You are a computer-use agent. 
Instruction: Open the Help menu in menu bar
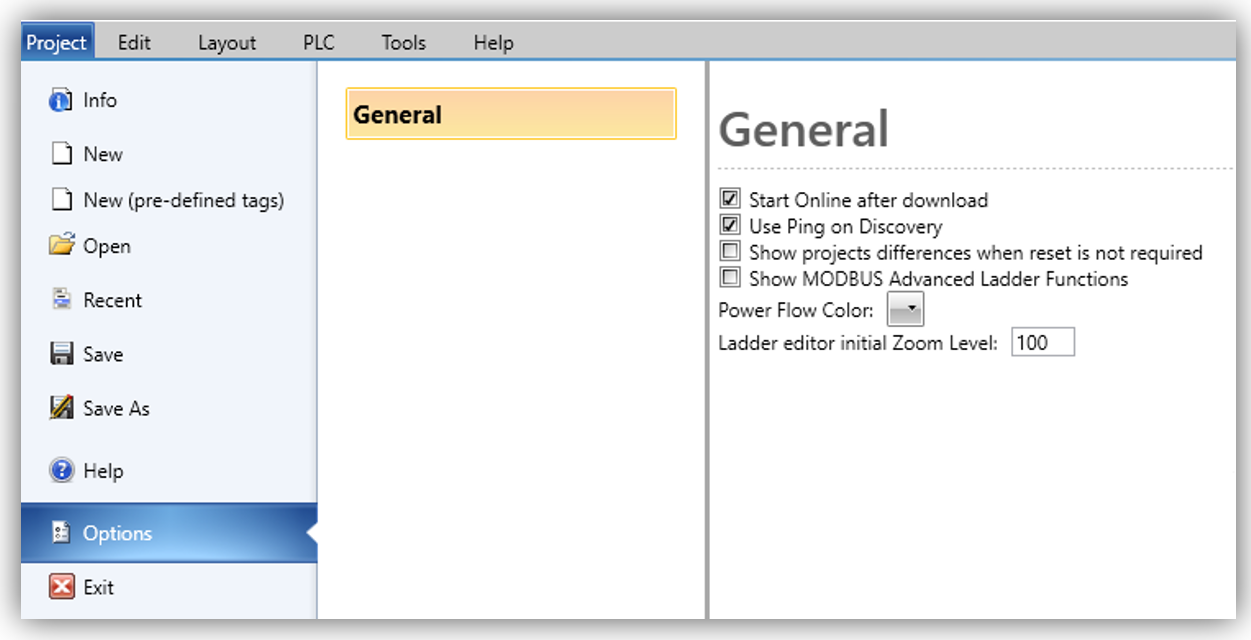[x=493, y=43]
